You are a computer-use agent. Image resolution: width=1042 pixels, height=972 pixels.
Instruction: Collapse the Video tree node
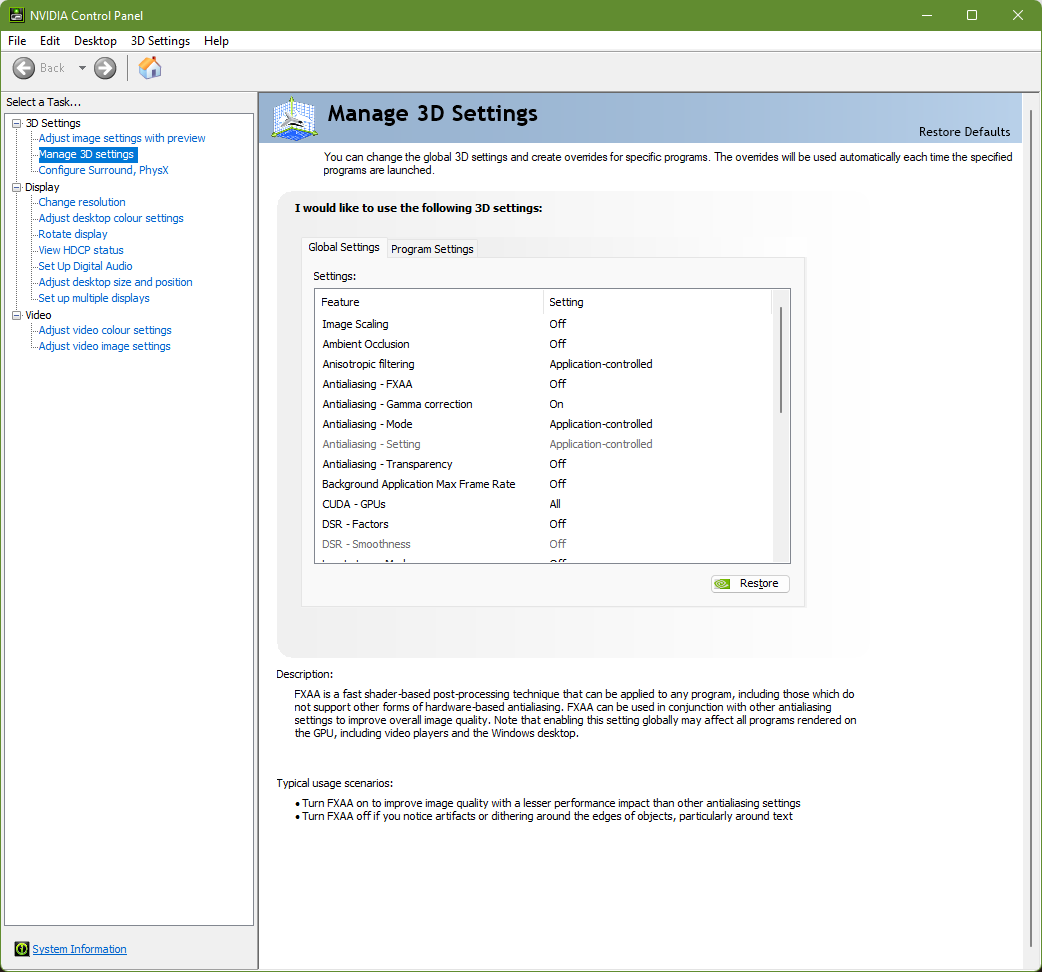pos(17,315)
